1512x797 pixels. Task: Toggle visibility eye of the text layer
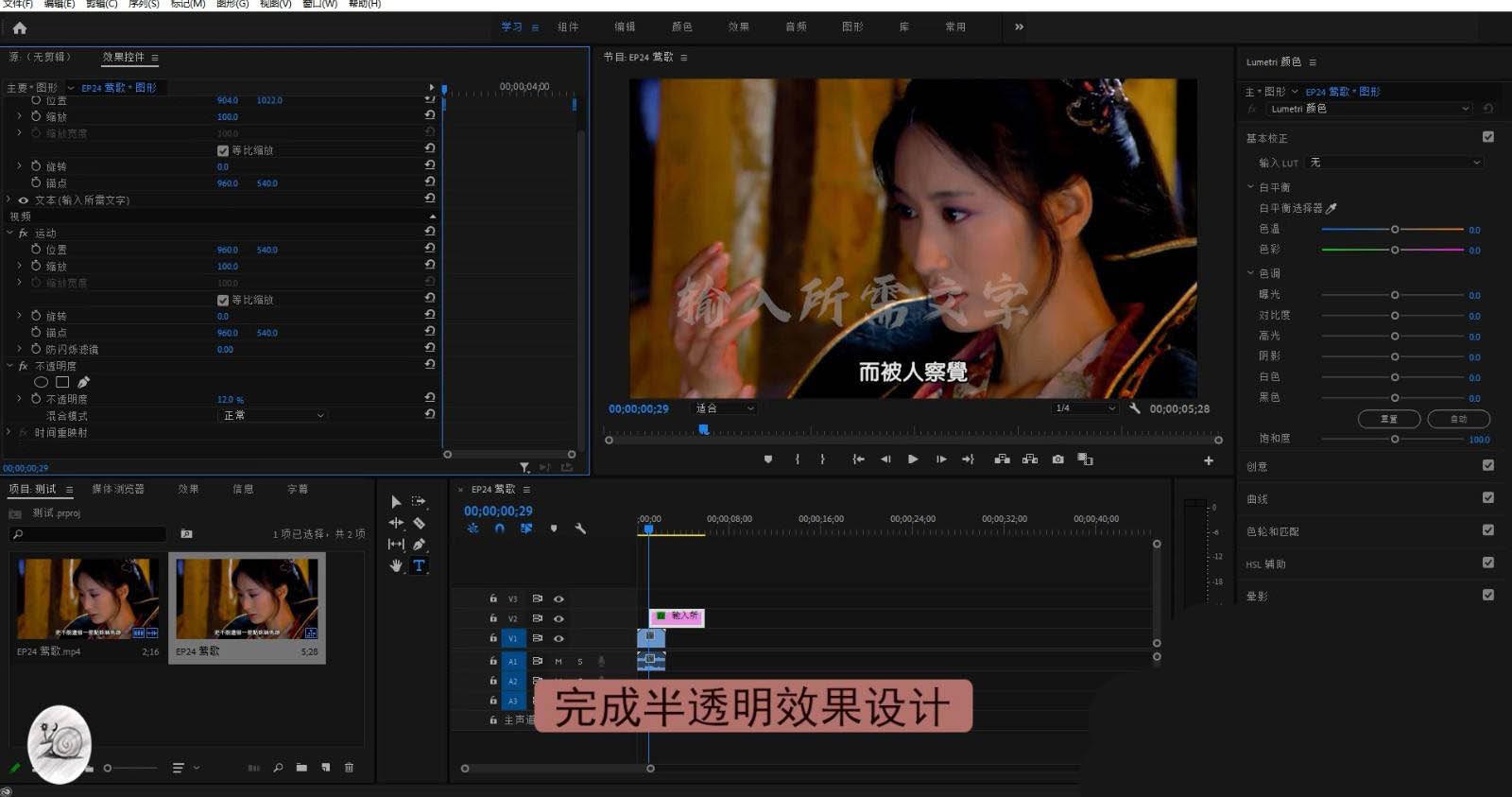[x=24, y=200]
